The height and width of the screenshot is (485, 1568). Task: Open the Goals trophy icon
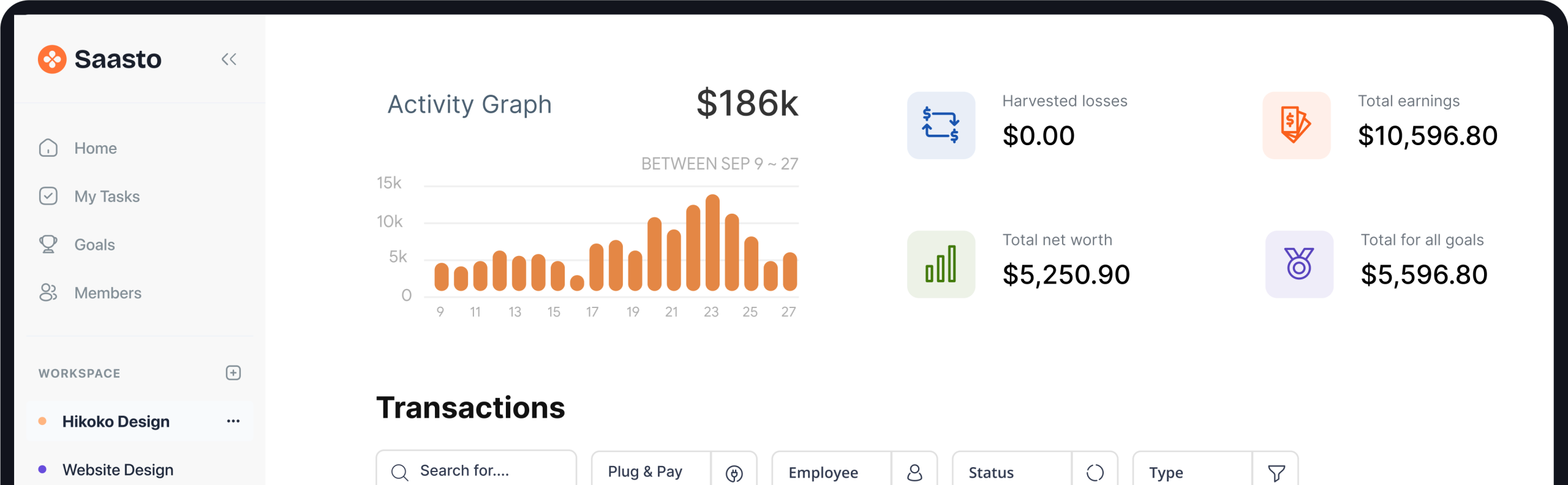pyautogui.click(x=48, y=244)
